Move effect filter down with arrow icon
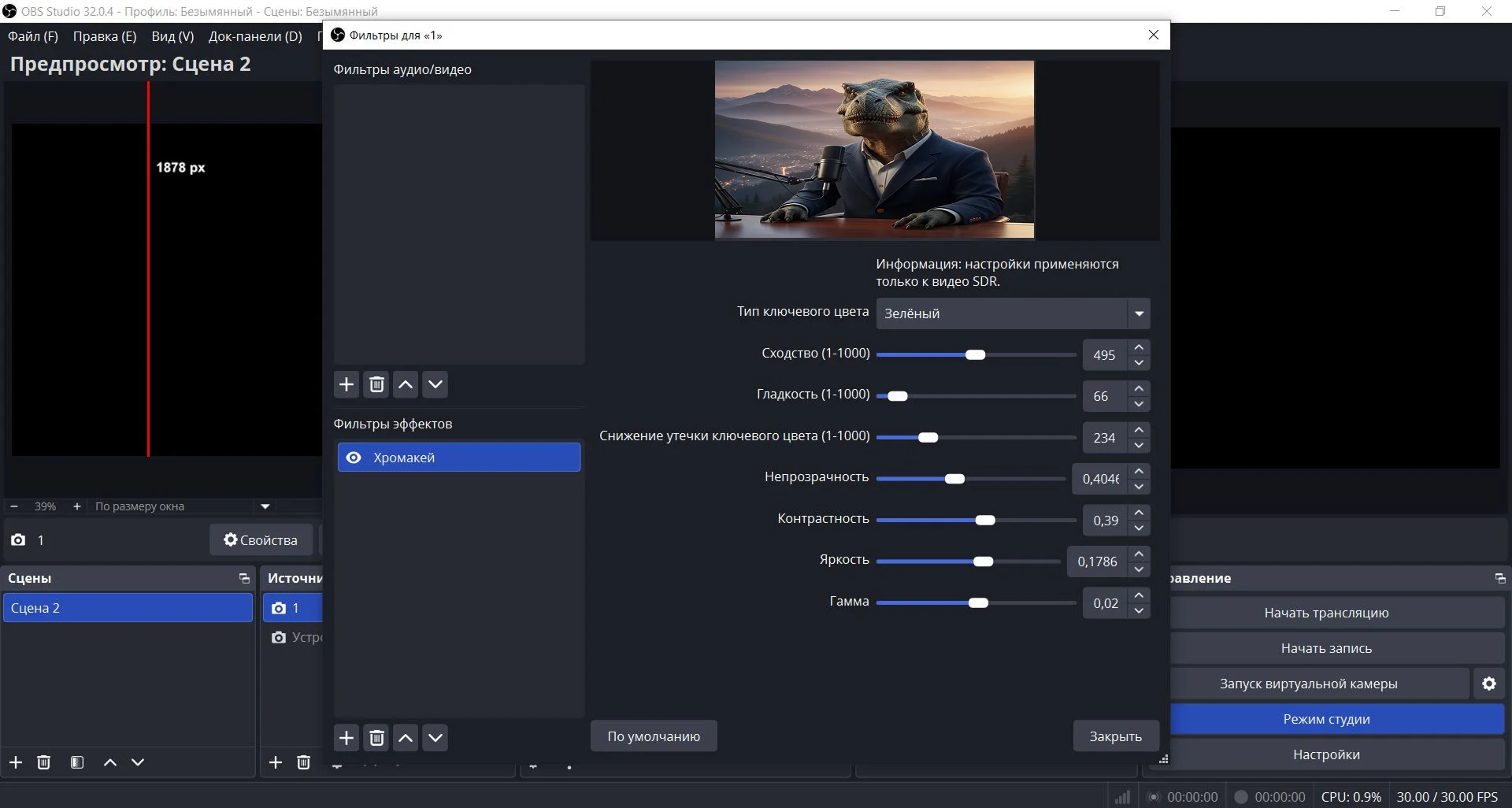This screenshot has width=1512, height=808. coord(435,738)
